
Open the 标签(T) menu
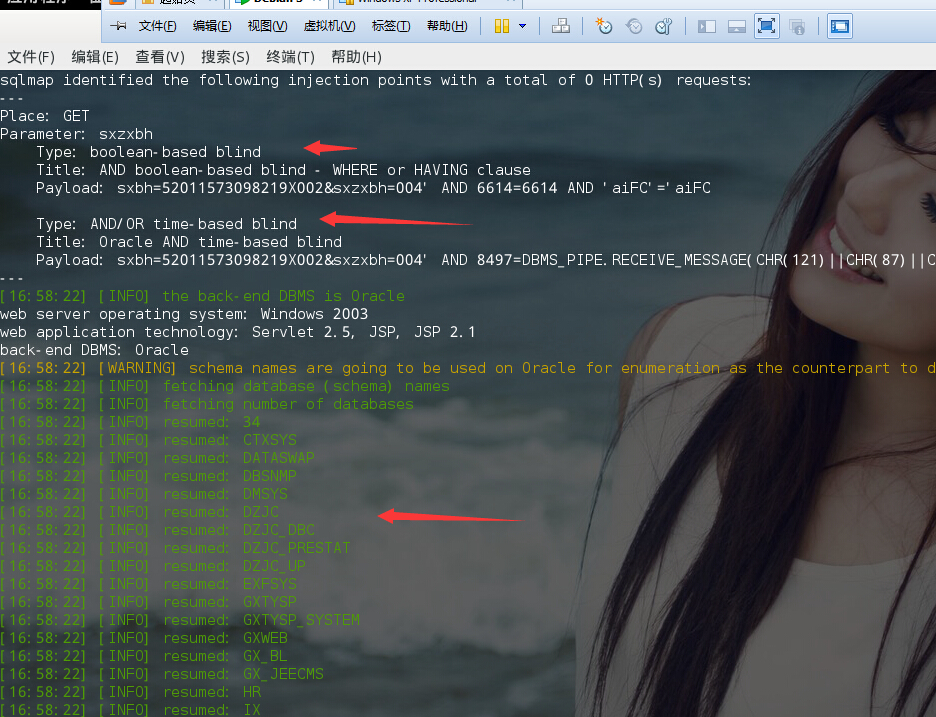[x=391, y=26]
